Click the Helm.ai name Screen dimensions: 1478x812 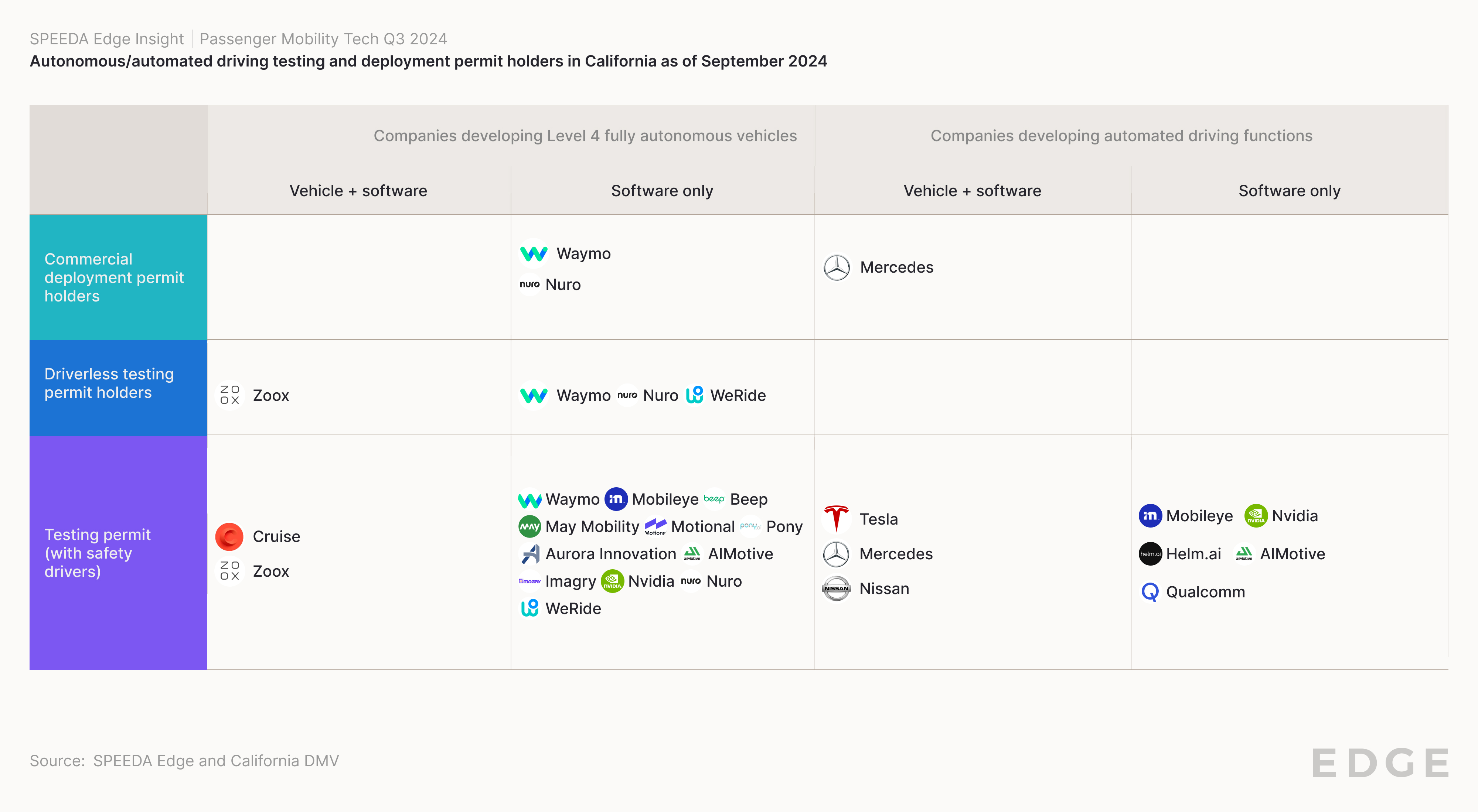pos(1193,554)
